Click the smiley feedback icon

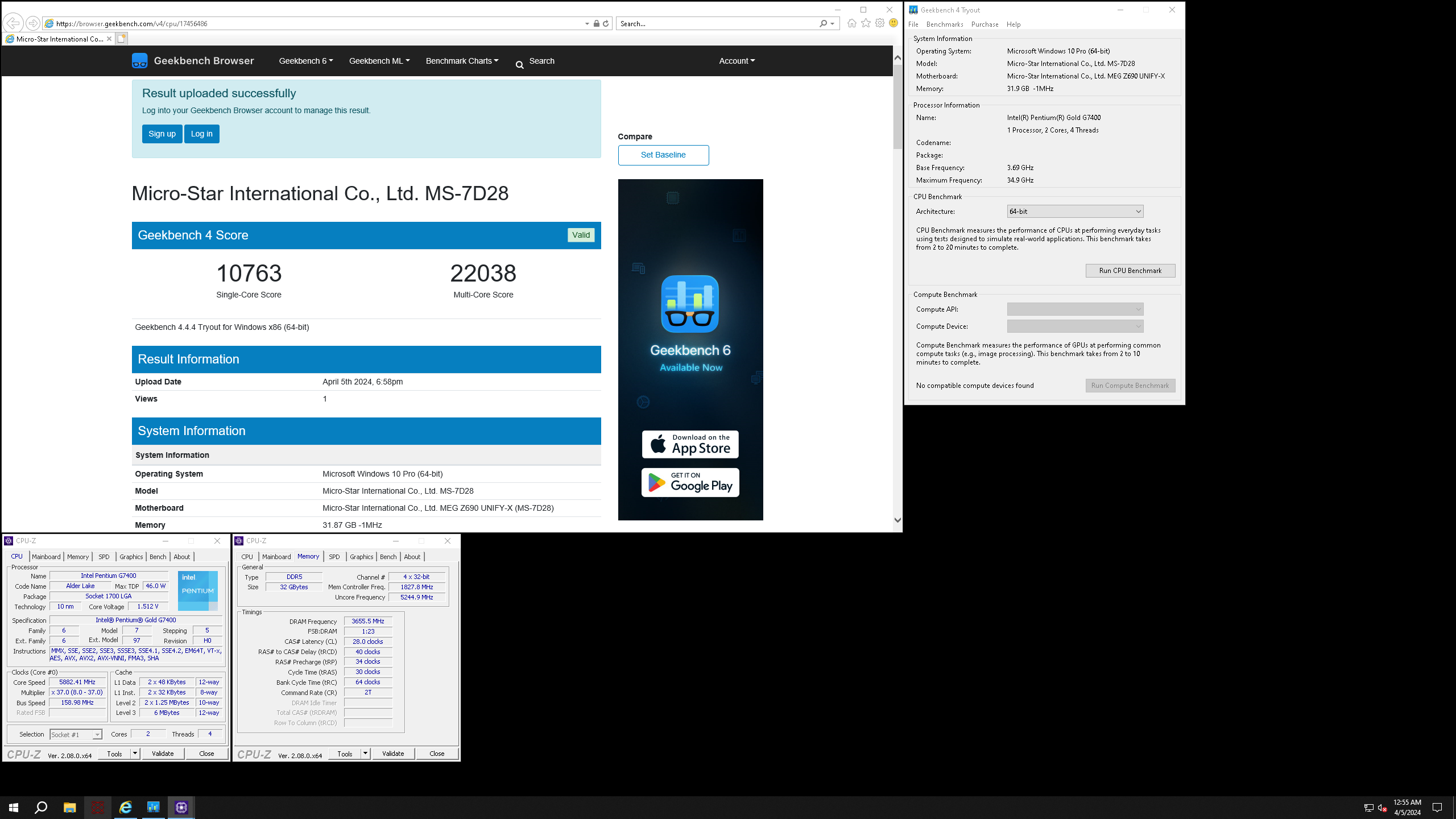pyautogui.click(x=894, y=23)
